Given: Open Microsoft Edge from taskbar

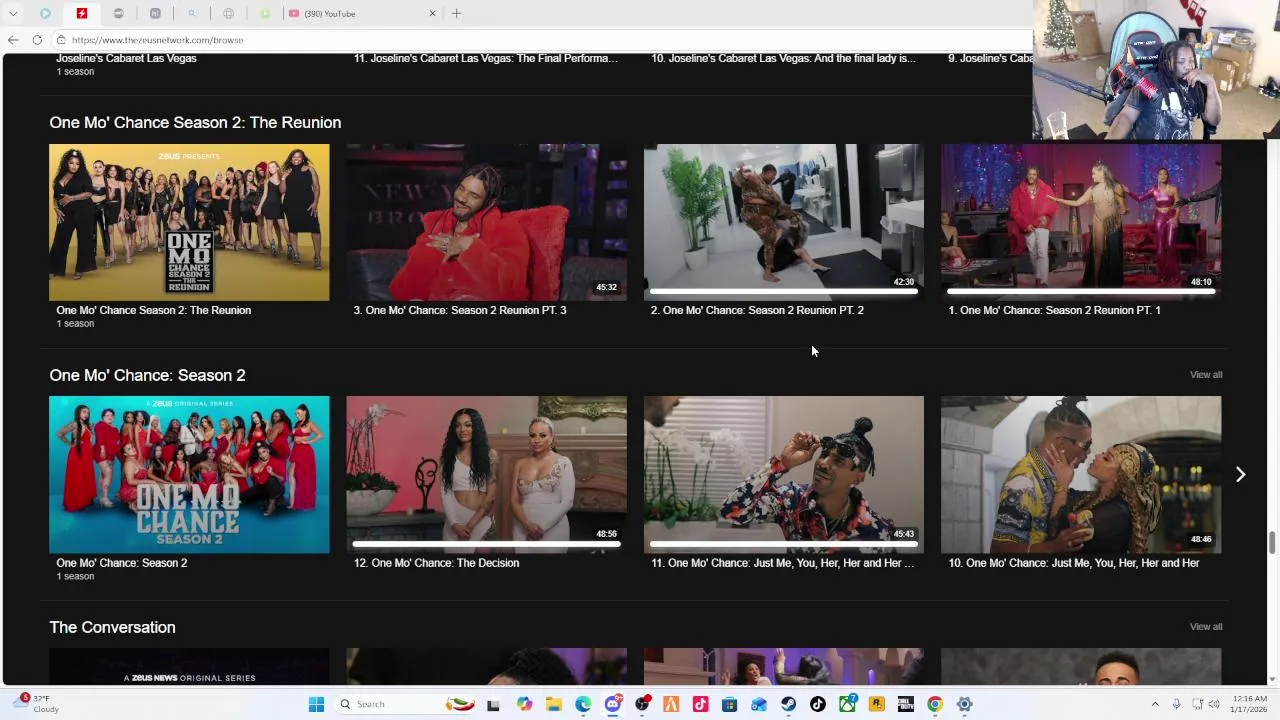Looking at the screenshot, I should coord(583,704).
